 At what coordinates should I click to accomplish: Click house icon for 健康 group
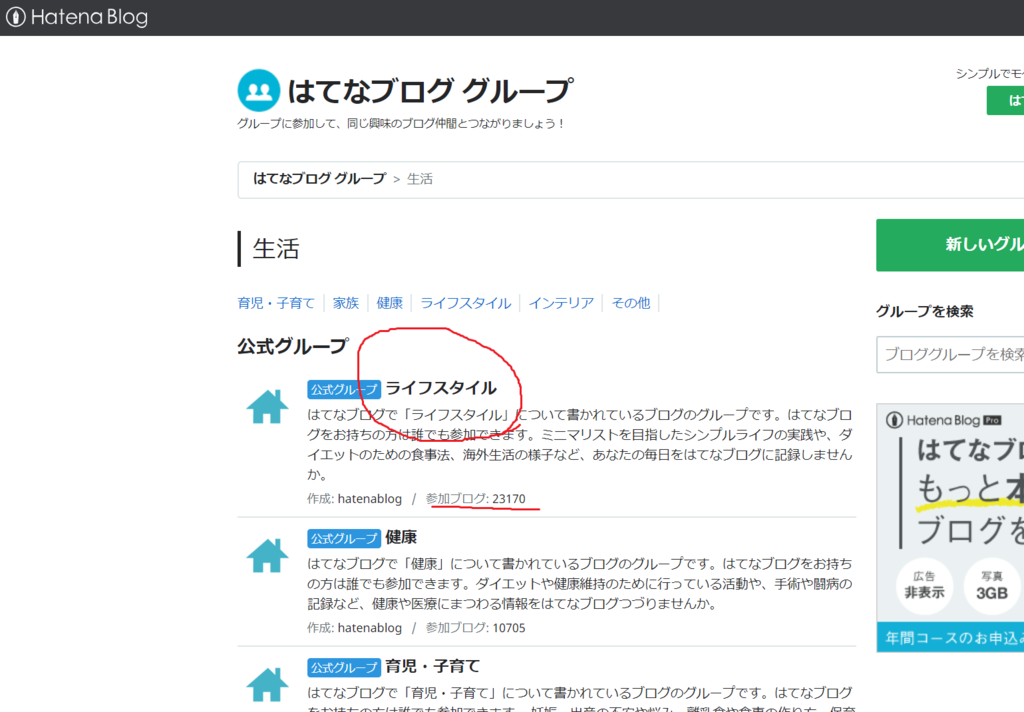pos(267,555)
